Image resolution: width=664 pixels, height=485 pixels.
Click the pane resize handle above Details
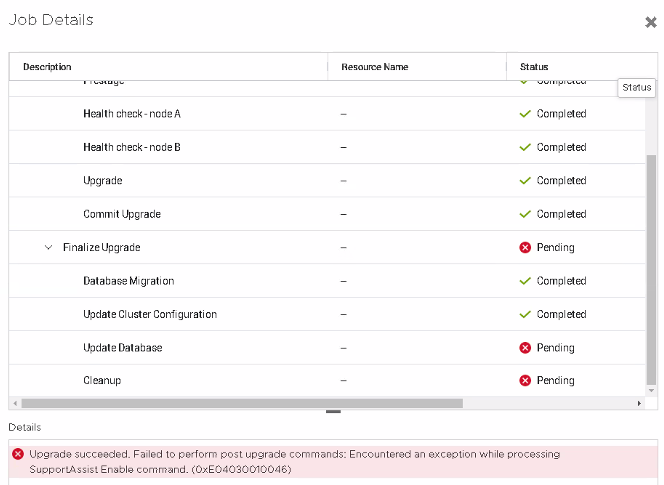click(x=333, y=412)
